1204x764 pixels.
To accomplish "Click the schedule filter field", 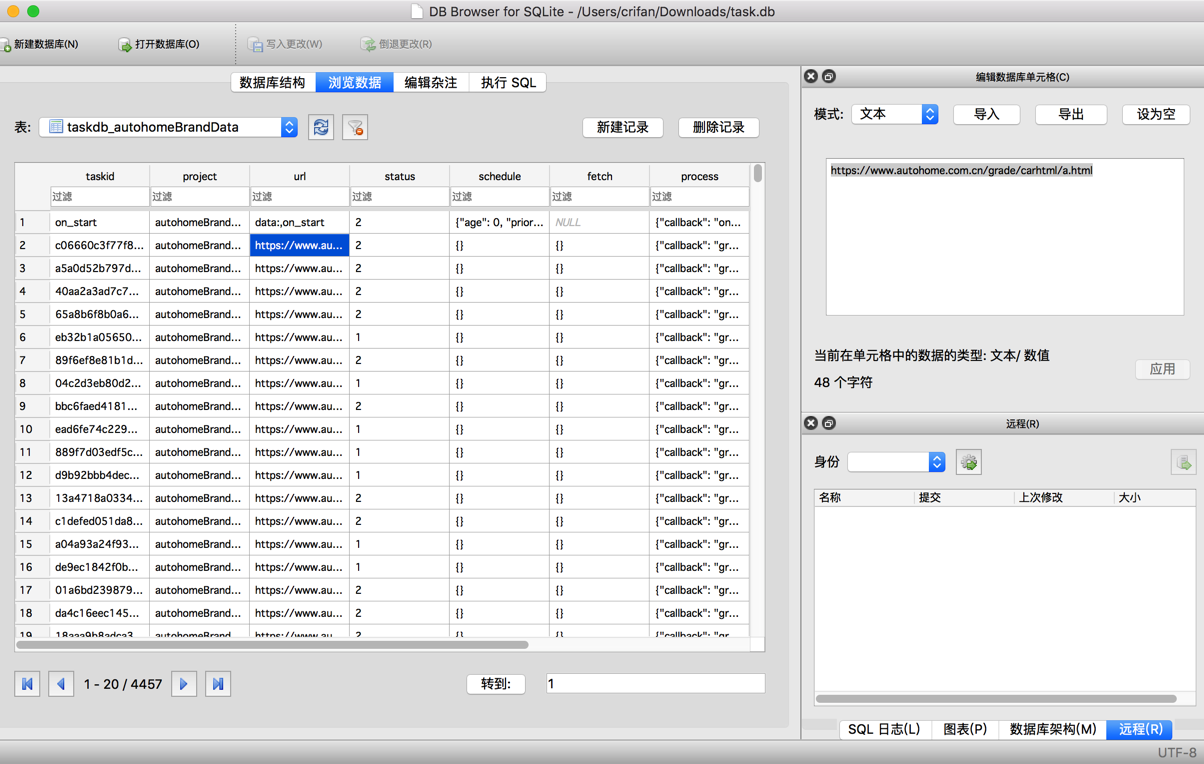I will (500, 197).
